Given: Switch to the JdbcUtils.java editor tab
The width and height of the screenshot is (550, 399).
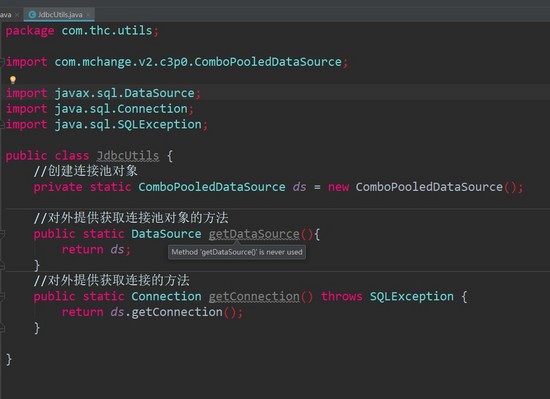Looking at the screenshot, I should (x=59, y=14).
